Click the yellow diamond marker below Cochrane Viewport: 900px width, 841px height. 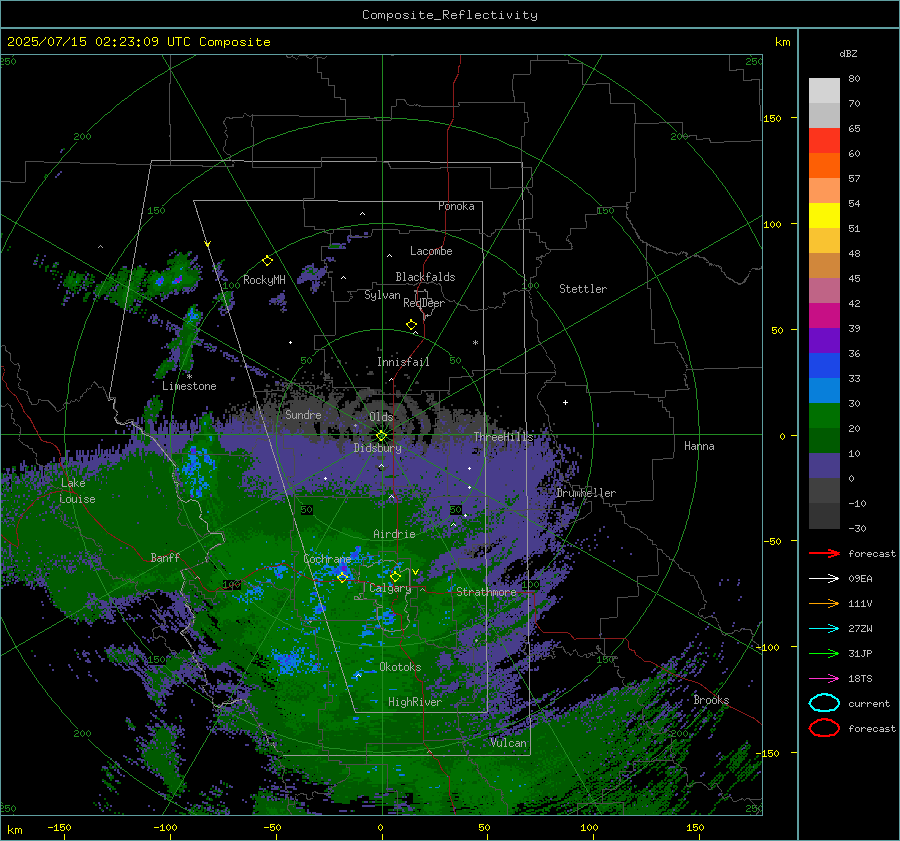[x=343, y=577]
